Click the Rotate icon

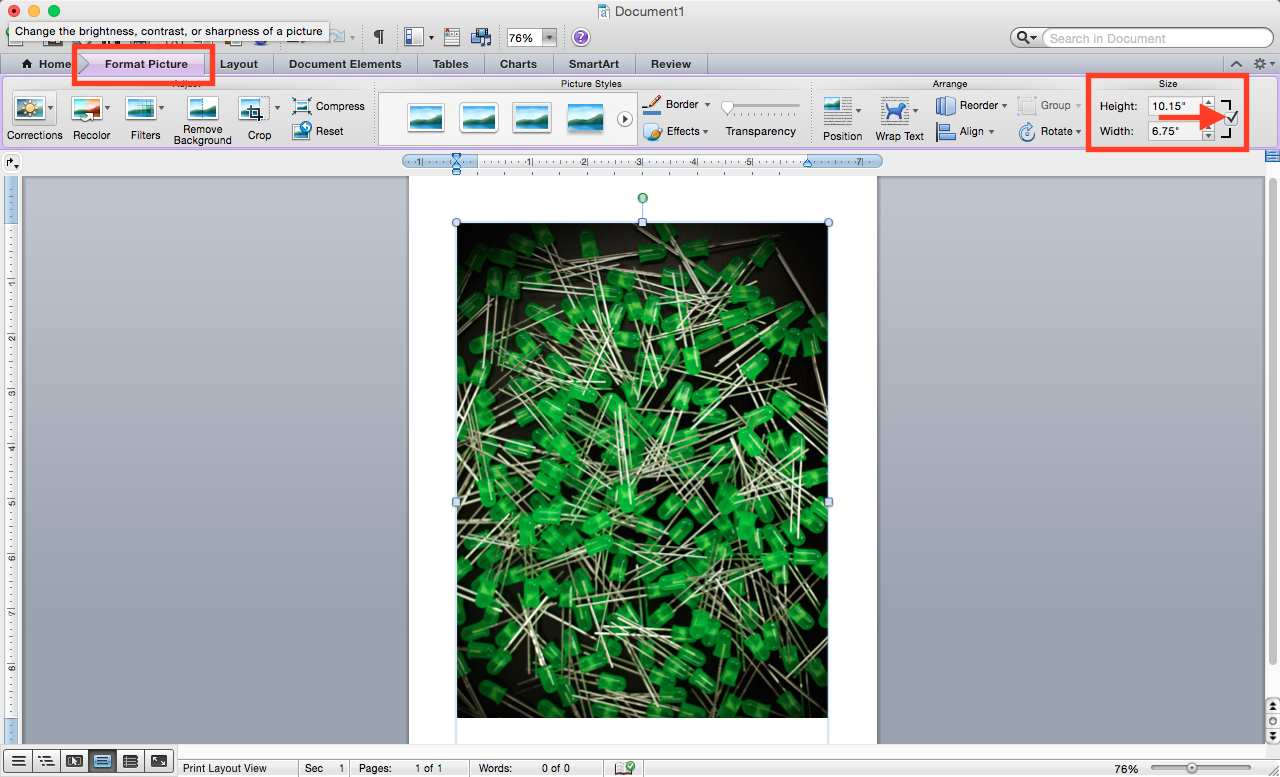1027,131
